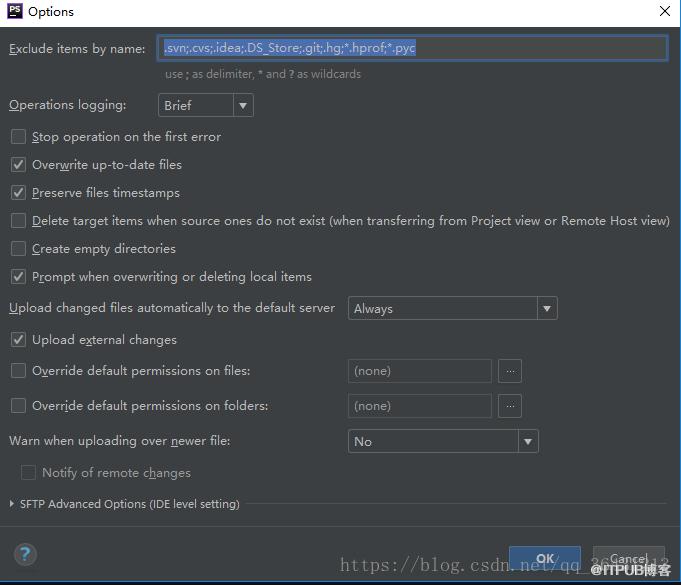The width and height of the screenshot is (681, 585).
Task: Click the folder permissions (none) field
Action: pos(420,406)
